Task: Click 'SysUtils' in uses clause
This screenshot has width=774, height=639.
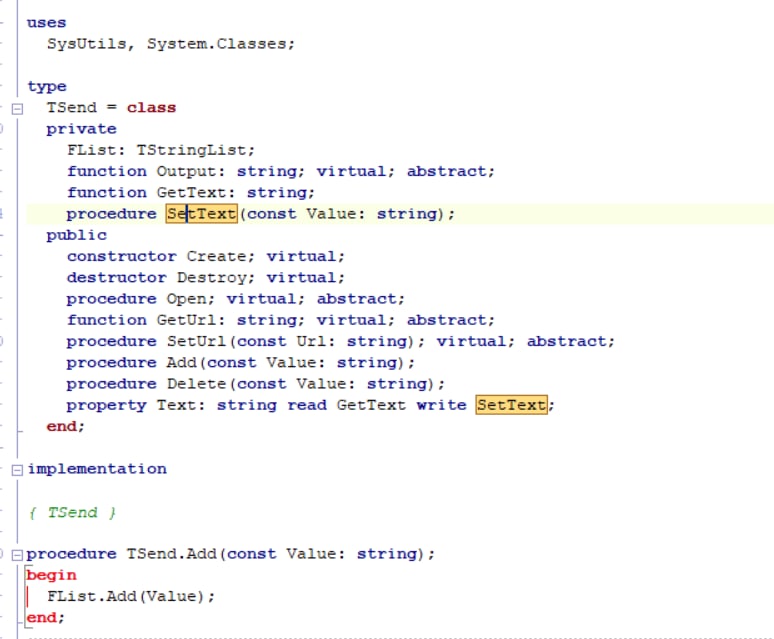Action: [87, 44]
